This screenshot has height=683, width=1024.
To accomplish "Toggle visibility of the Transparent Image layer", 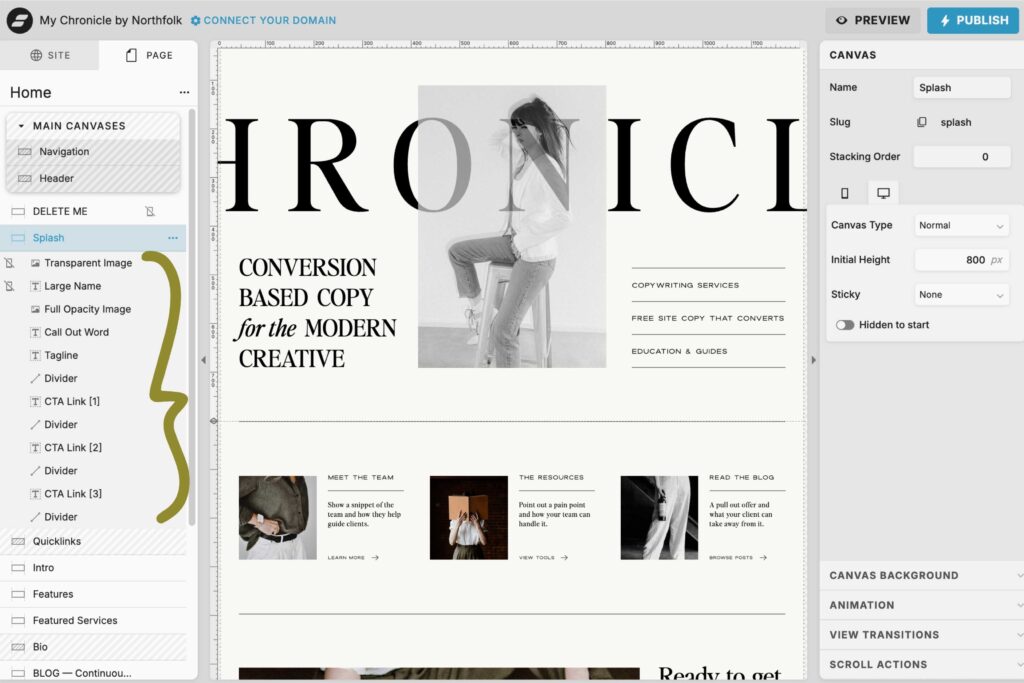I will point(9,263).
